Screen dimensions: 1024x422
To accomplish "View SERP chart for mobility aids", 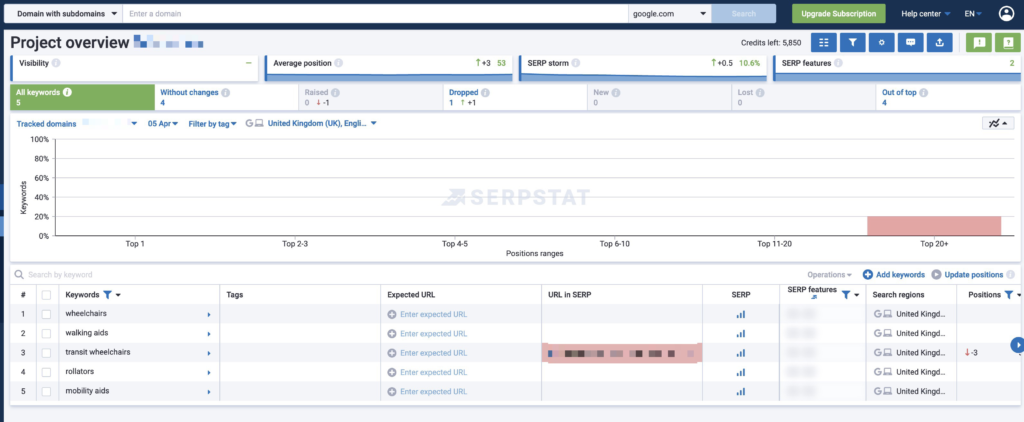I will point(741,391).
